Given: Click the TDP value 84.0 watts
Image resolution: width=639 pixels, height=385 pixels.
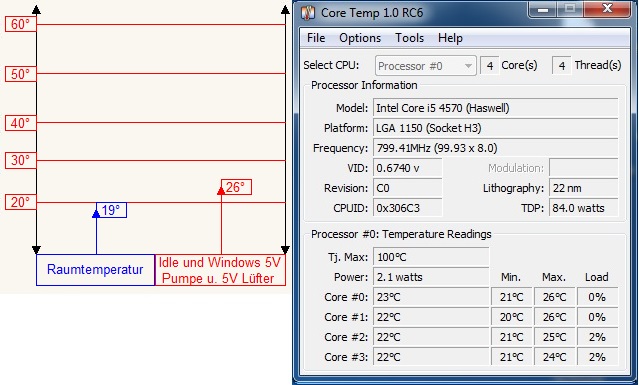Looking at the screenshot, I should (x=584, y=208).
